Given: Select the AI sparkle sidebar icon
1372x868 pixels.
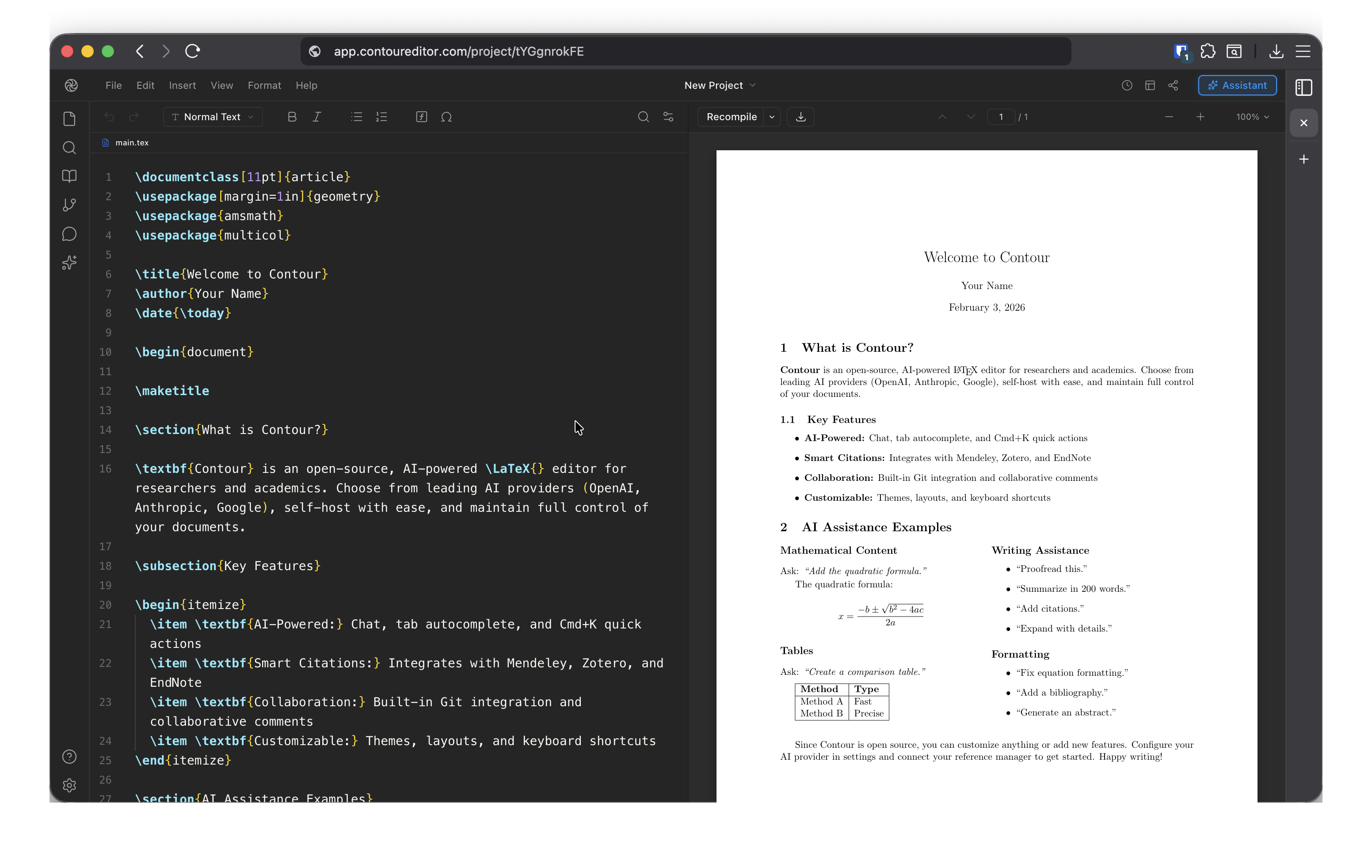Looking at the screenshot, I should 69,262.
